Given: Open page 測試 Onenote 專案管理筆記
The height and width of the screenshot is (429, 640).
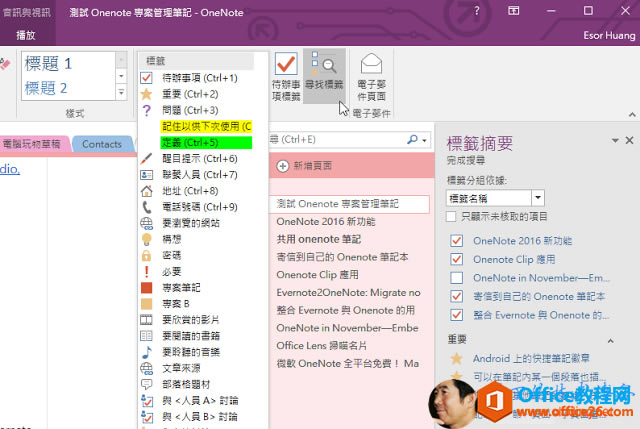Looking at the screenshot, I should (x=349, y=204).
